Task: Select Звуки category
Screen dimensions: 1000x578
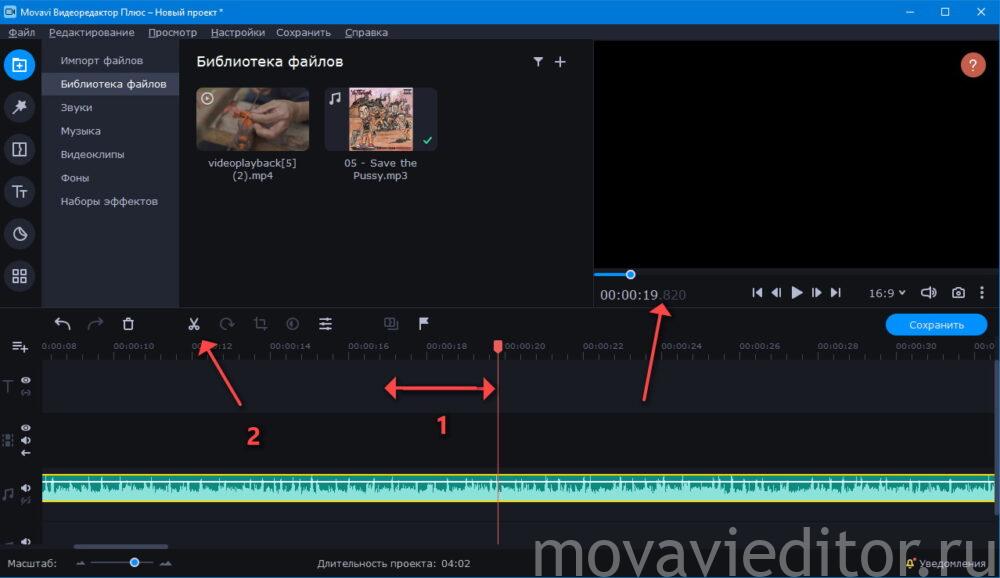Action: tap(77, 108)
